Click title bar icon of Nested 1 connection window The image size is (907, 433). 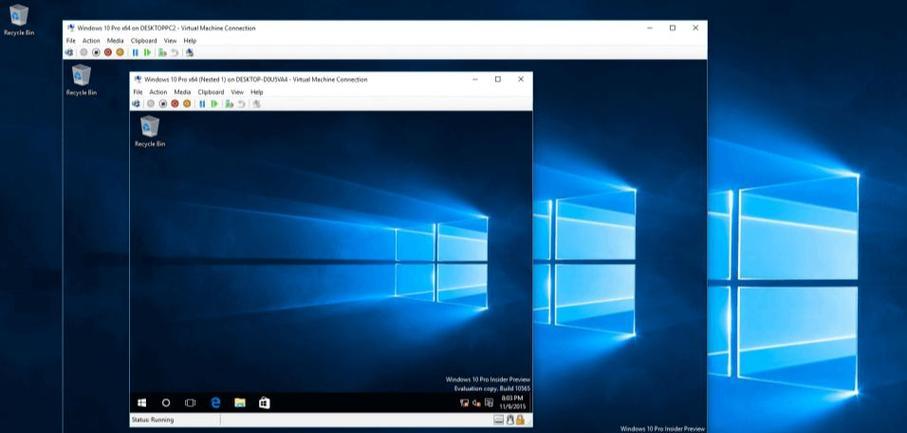pyautogui.click(x=138, y=79)
